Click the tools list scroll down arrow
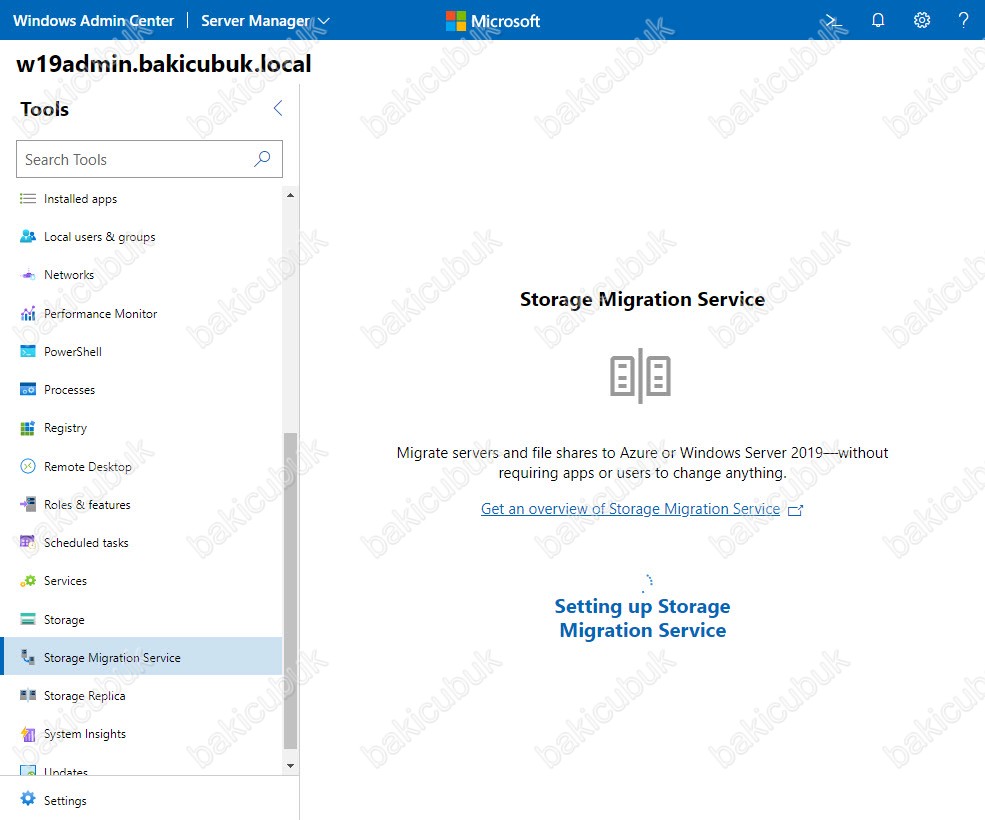Image resolution: width=985 pixels, height=820 pixels. click(x=290, y=765)
